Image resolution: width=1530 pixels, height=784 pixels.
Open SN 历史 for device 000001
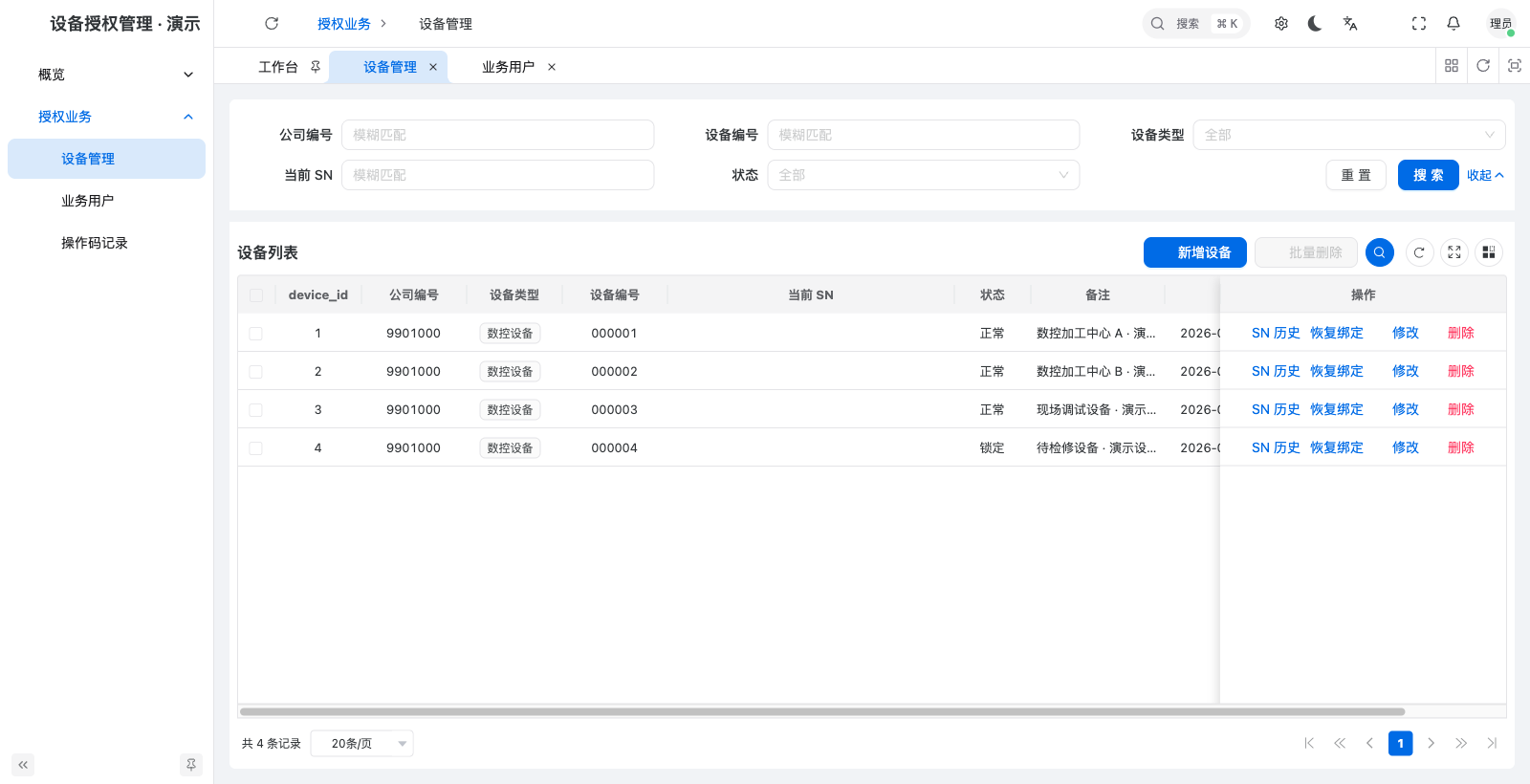1276,333
